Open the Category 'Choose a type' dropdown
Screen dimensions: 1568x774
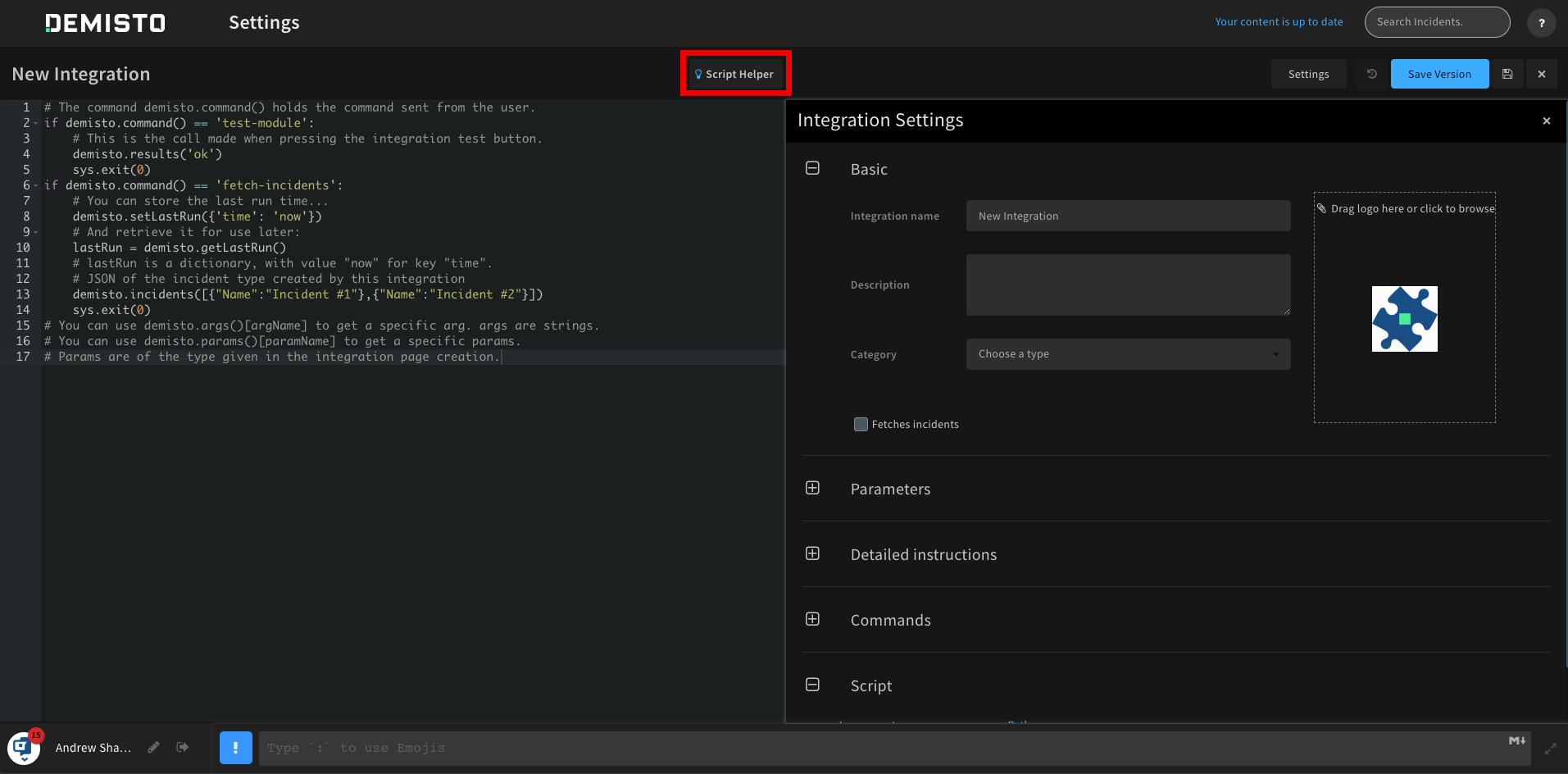tap(1128, 354)
